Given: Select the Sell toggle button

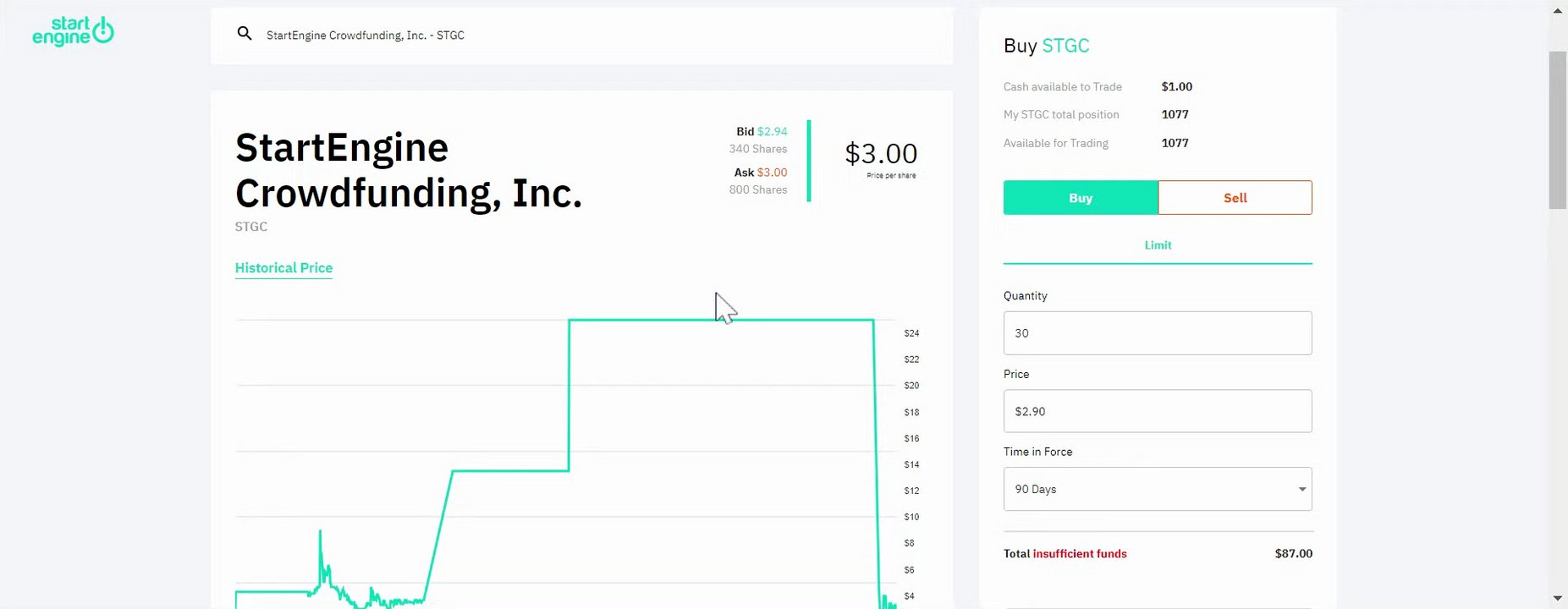Looking at the screenshot, I should tap(1235, 198).
